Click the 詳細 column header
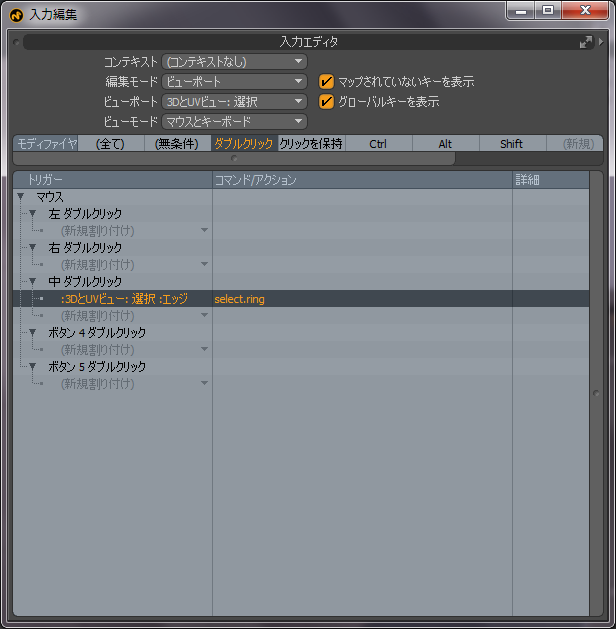 pyautogui.click(x=551, y=180)
